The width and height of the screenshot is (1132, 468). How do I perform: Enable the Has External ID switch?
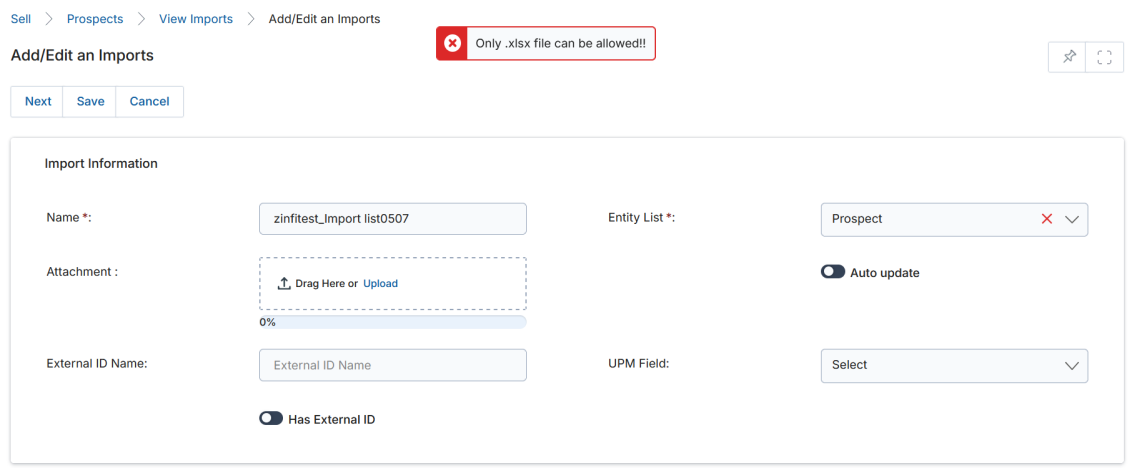[271, 418]
